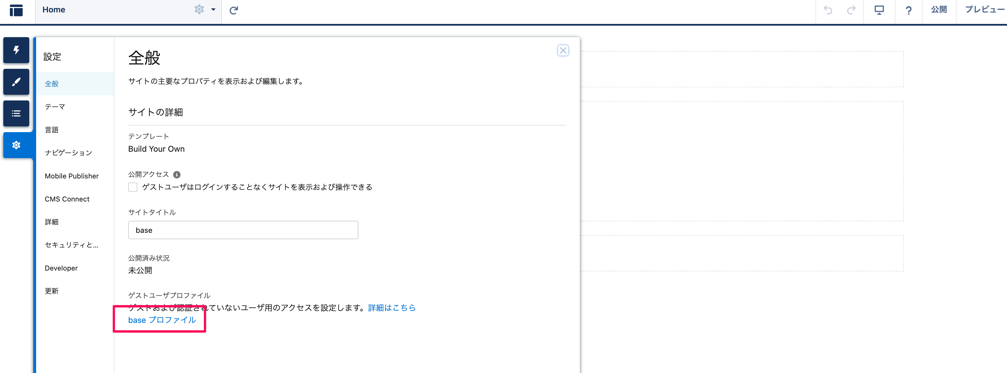
Task: Open the Page Structure list panel
Action: point(16,114)
